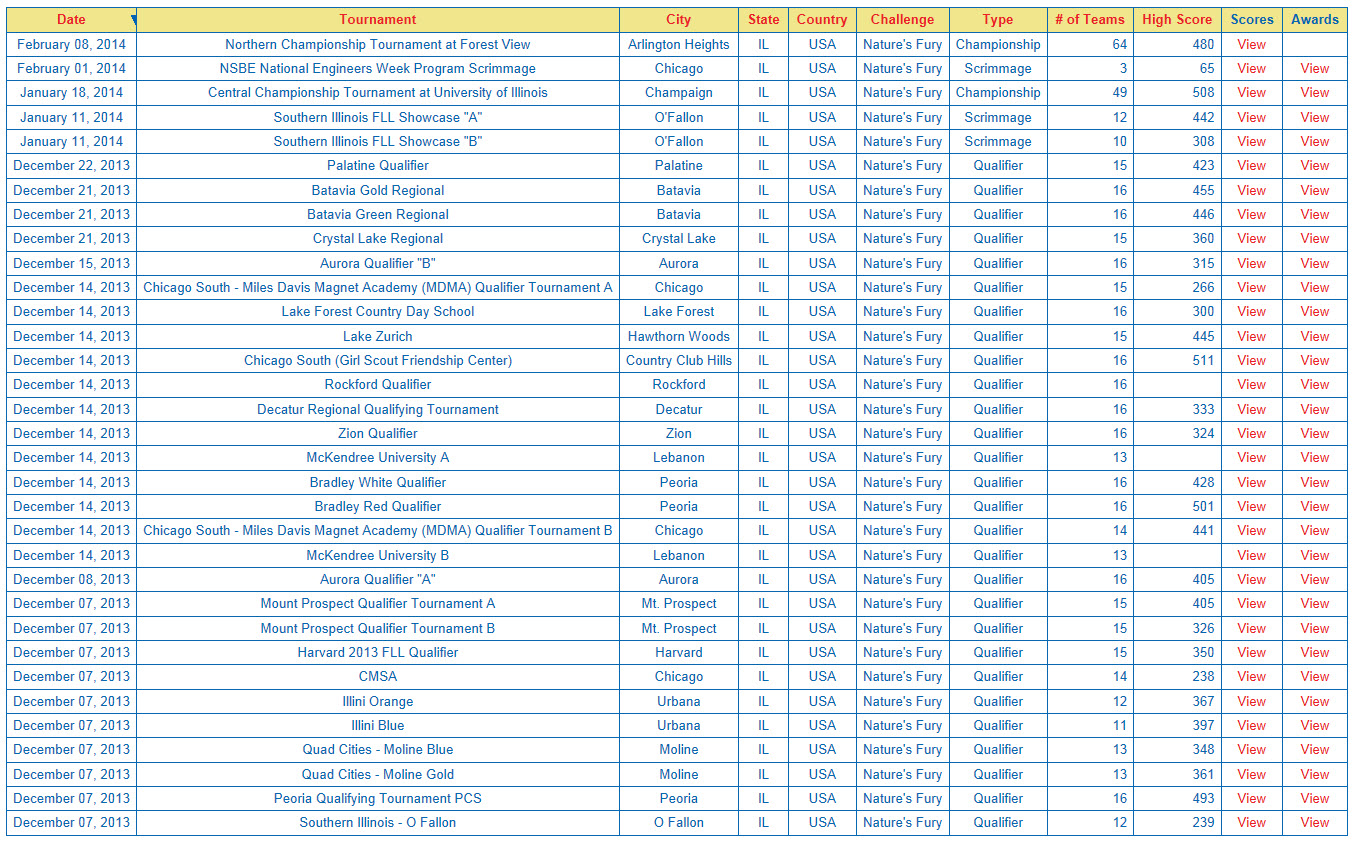Click the sort arrow in Date header
The width and height of the screenshot is (1354, 841).
(x=133, y=20)
